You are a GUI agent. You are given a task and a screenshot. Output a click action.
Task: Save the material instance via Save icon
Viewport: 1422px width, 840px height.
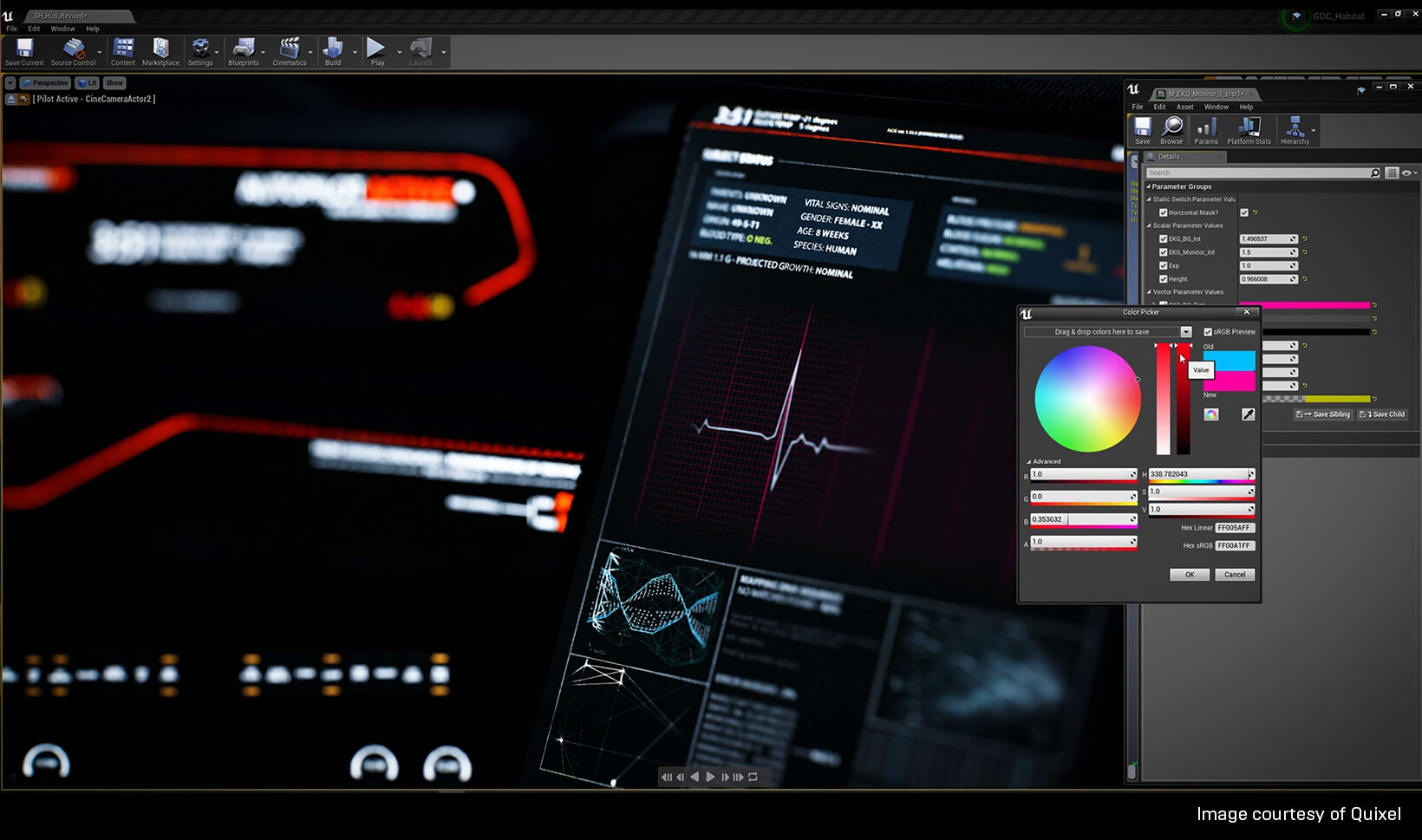[x=1142, y=128]
